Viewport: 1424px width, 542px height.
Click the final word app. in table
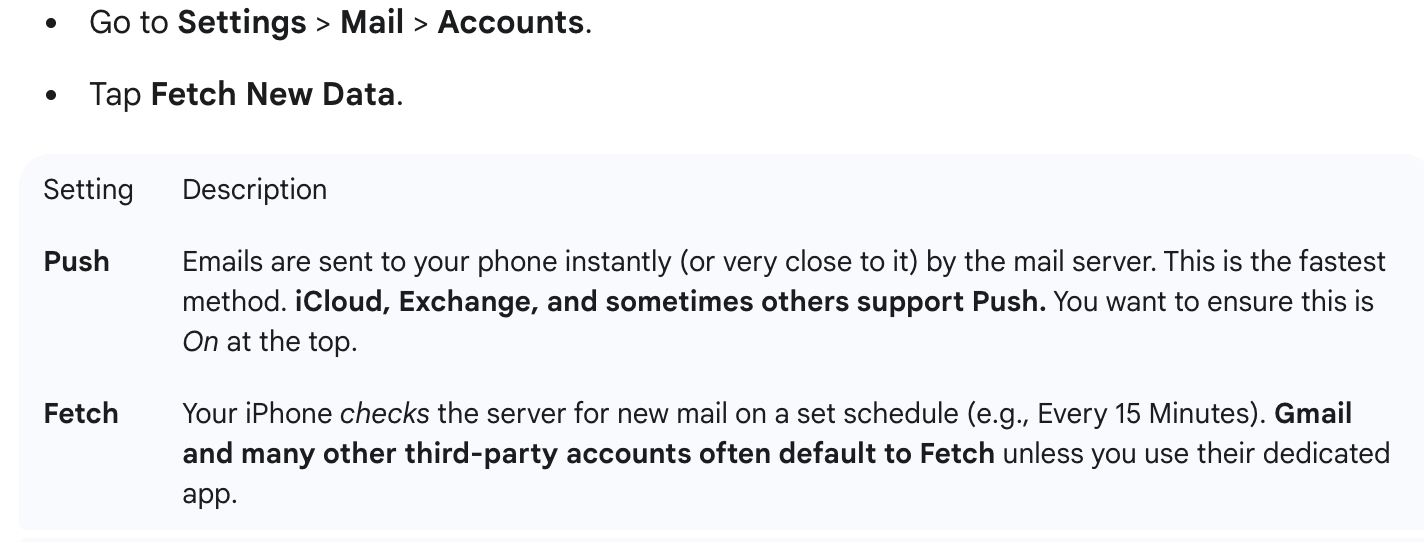click(209, 494)
